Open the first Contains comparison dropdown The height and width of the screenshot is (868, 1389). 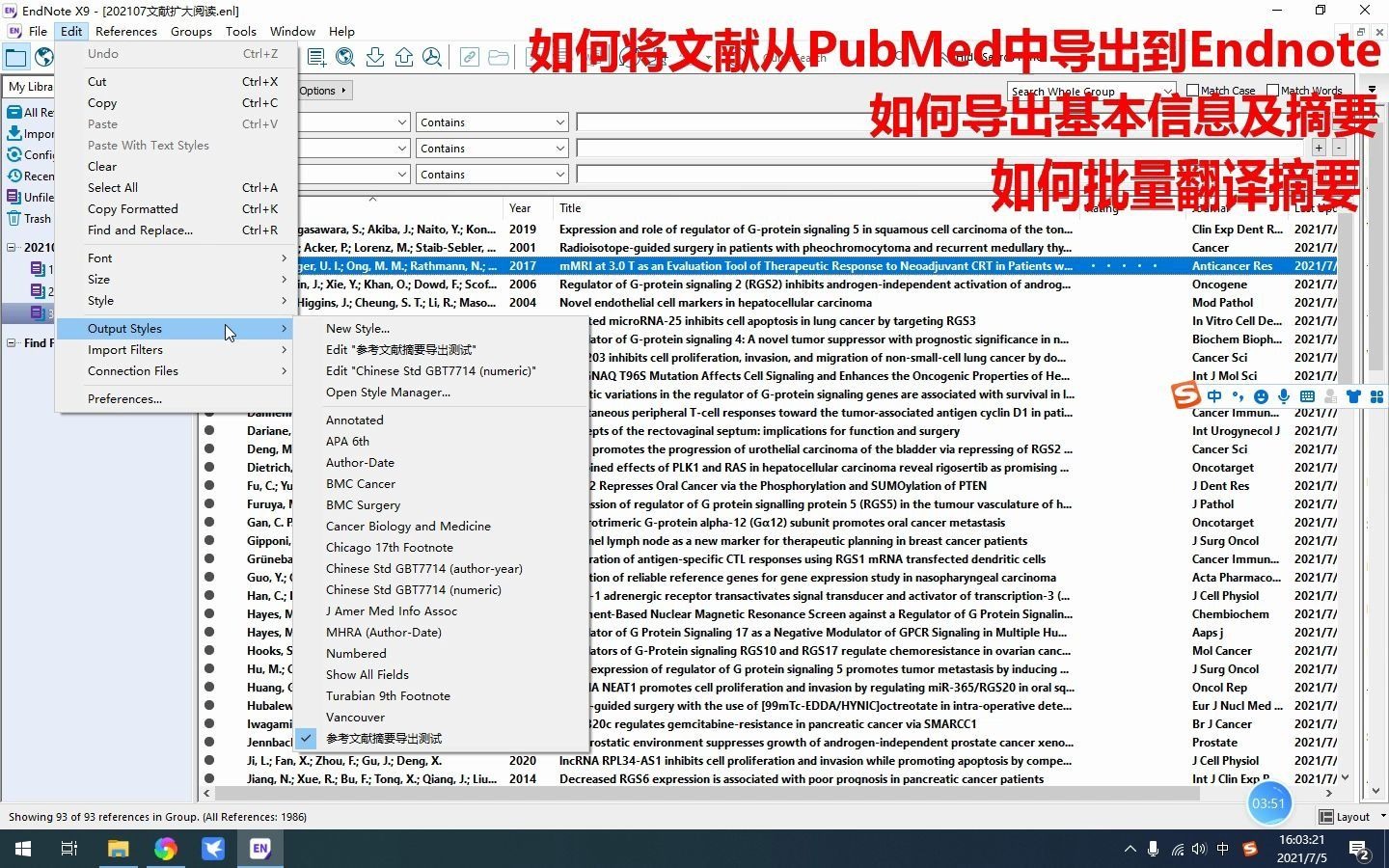(492, 122)
